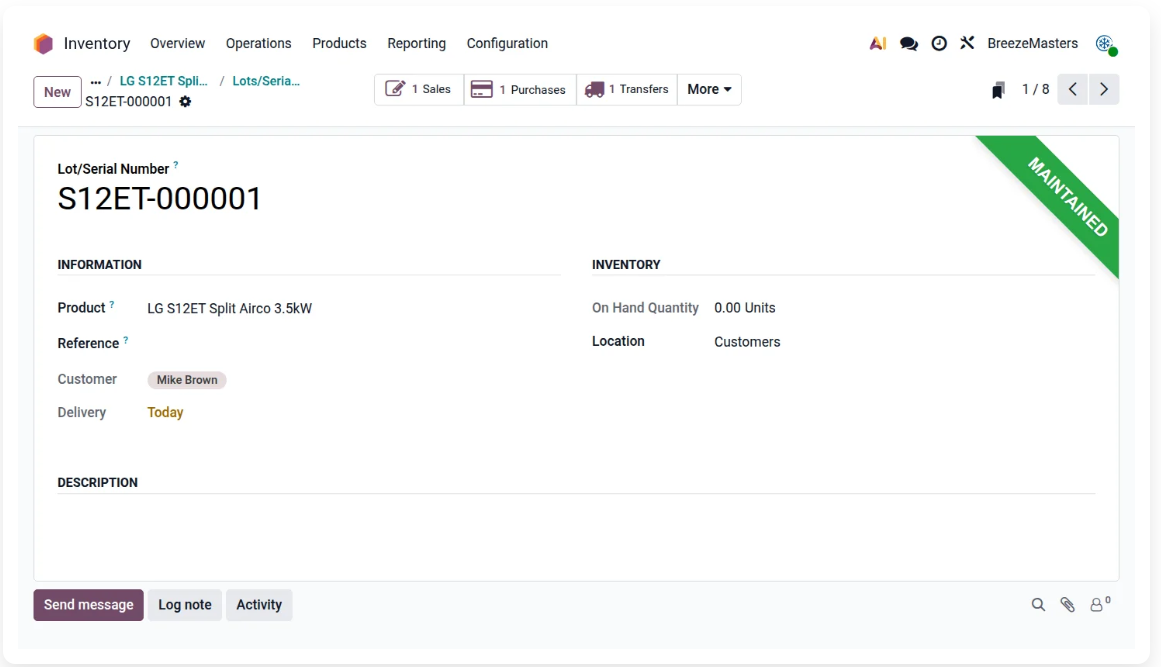Open the AI assistant icon
The width and height of the screenshot is (1161, 667).
pyautogui.click(x=877, y=44)
